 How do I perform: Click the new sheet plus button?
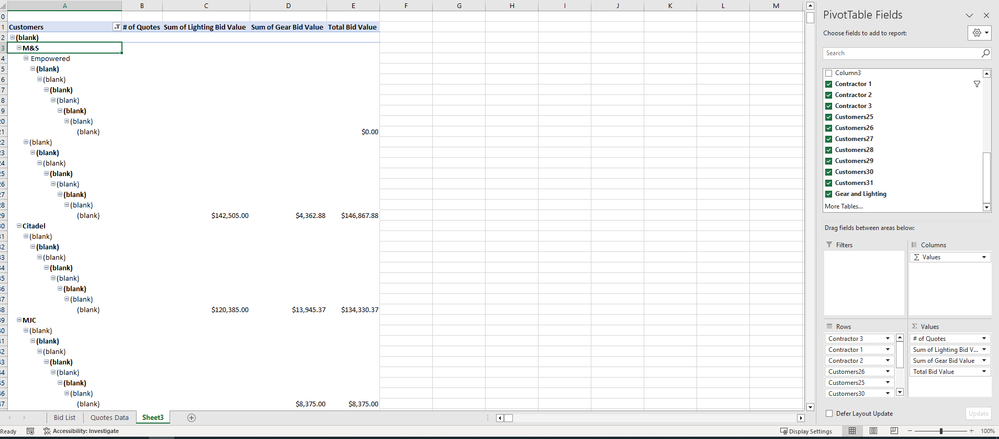click(x=191, y=417)
